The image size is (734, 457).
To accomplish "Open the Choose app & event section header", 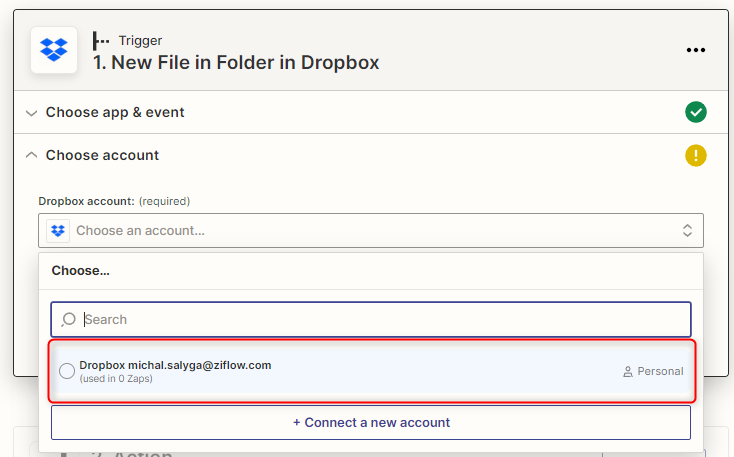I will (115, 113).
